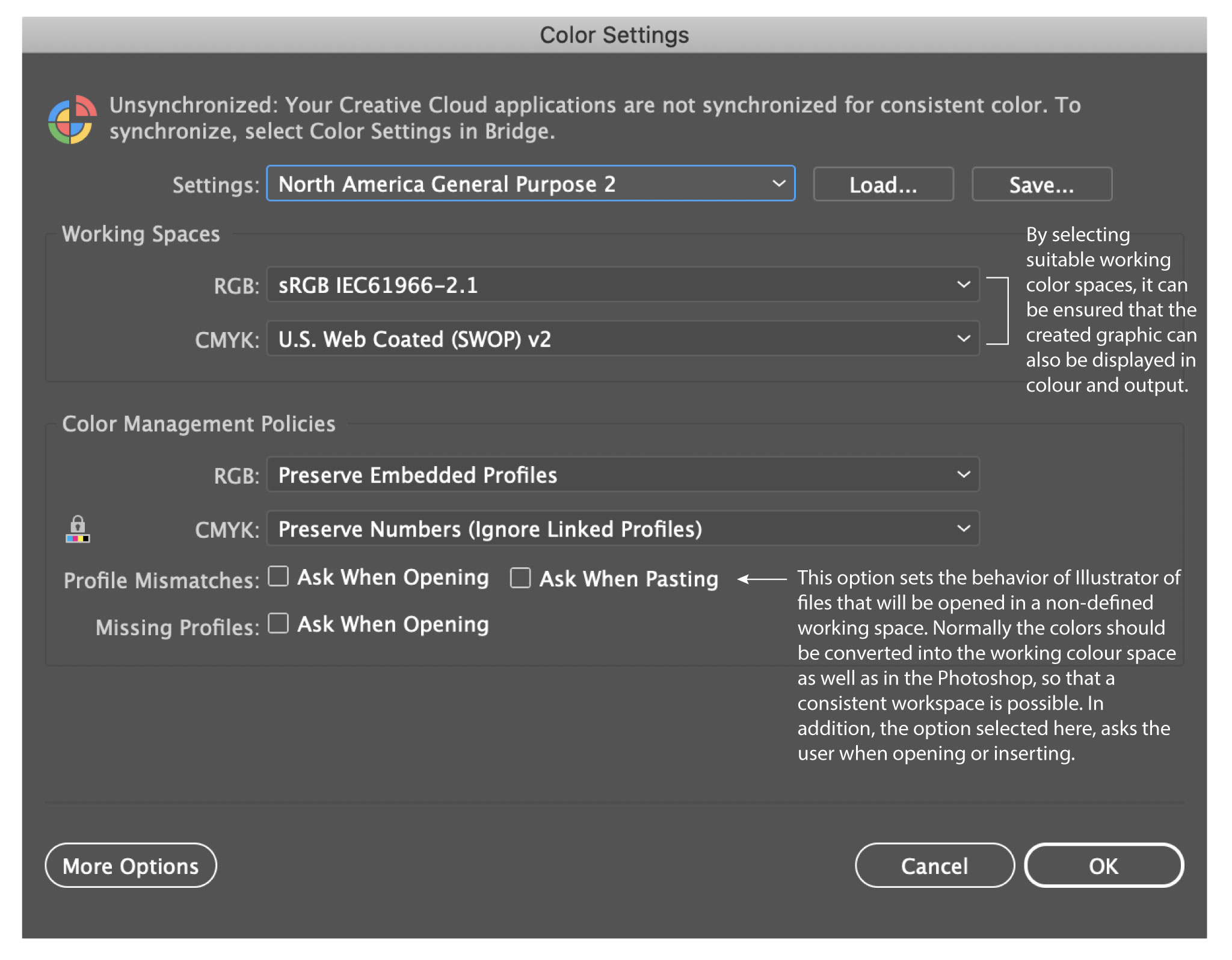Cancel the Color Settings dialog

(x=935, y=866)
